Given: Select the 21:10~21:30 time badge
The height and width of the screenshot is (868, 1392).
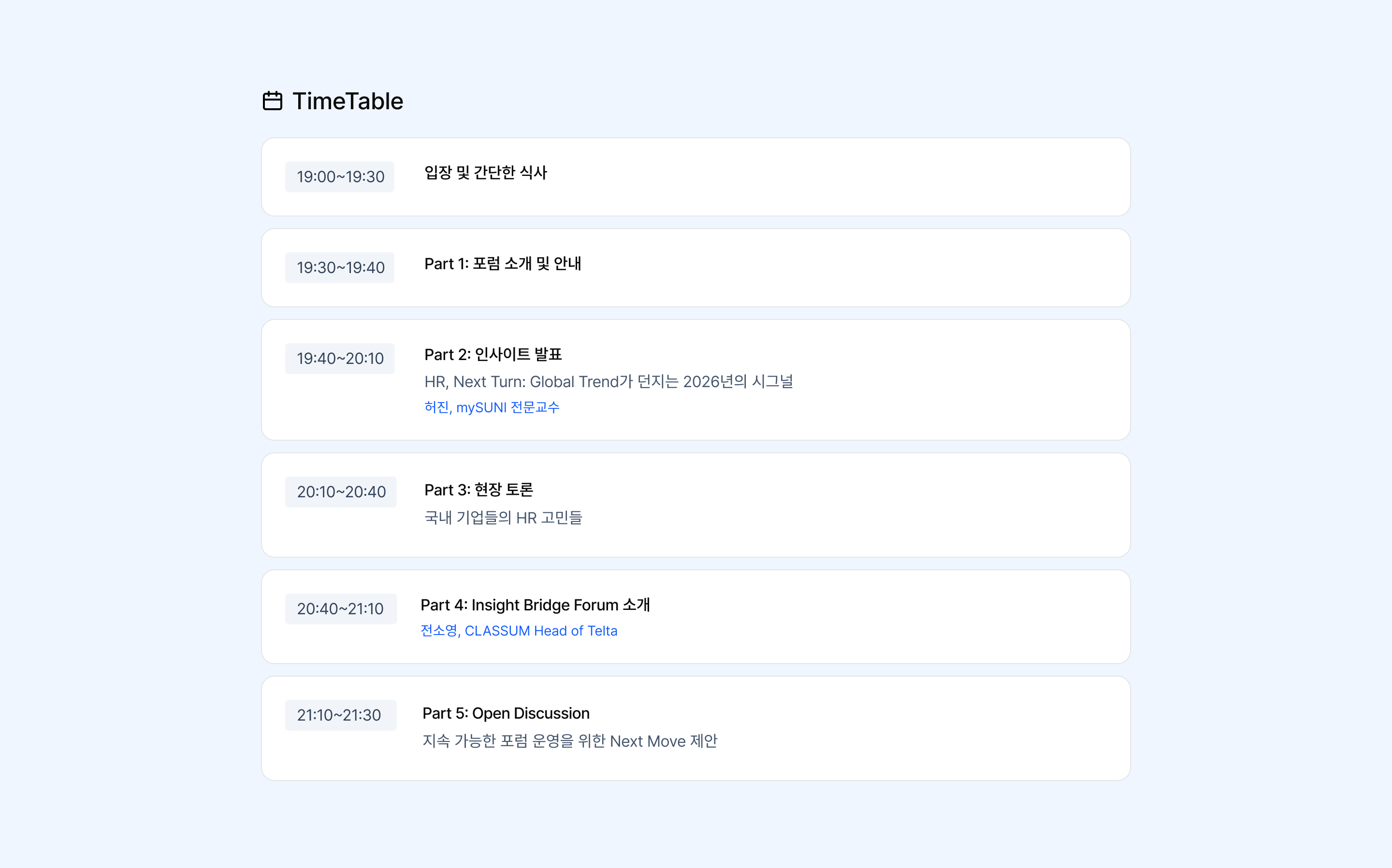Looking at the screenshot, I should tap(339, 715).
